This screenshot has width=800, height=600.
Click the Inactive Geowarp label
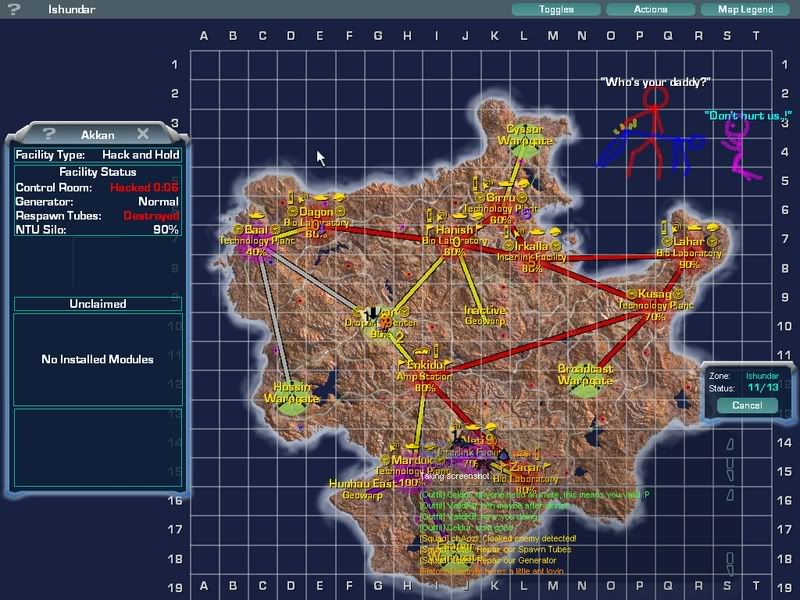click(485, 315)
